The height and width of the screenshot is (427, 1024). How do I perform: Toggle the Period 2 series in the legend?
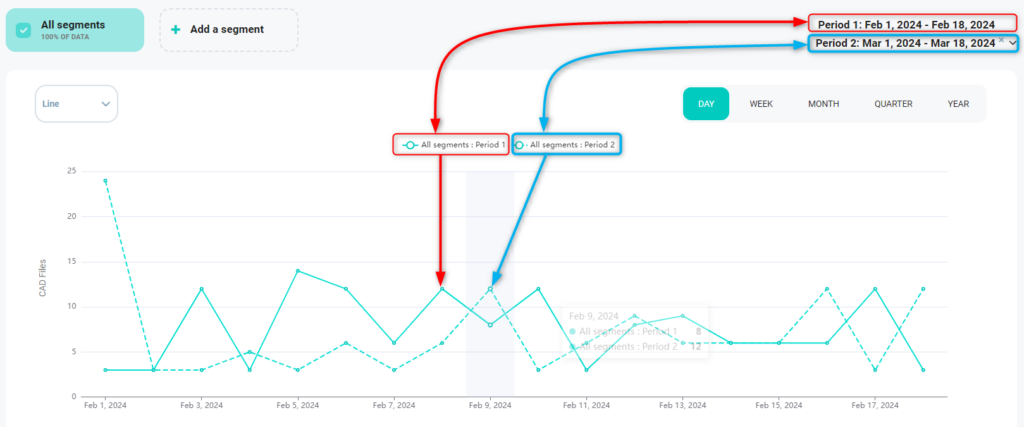(572, 145)
